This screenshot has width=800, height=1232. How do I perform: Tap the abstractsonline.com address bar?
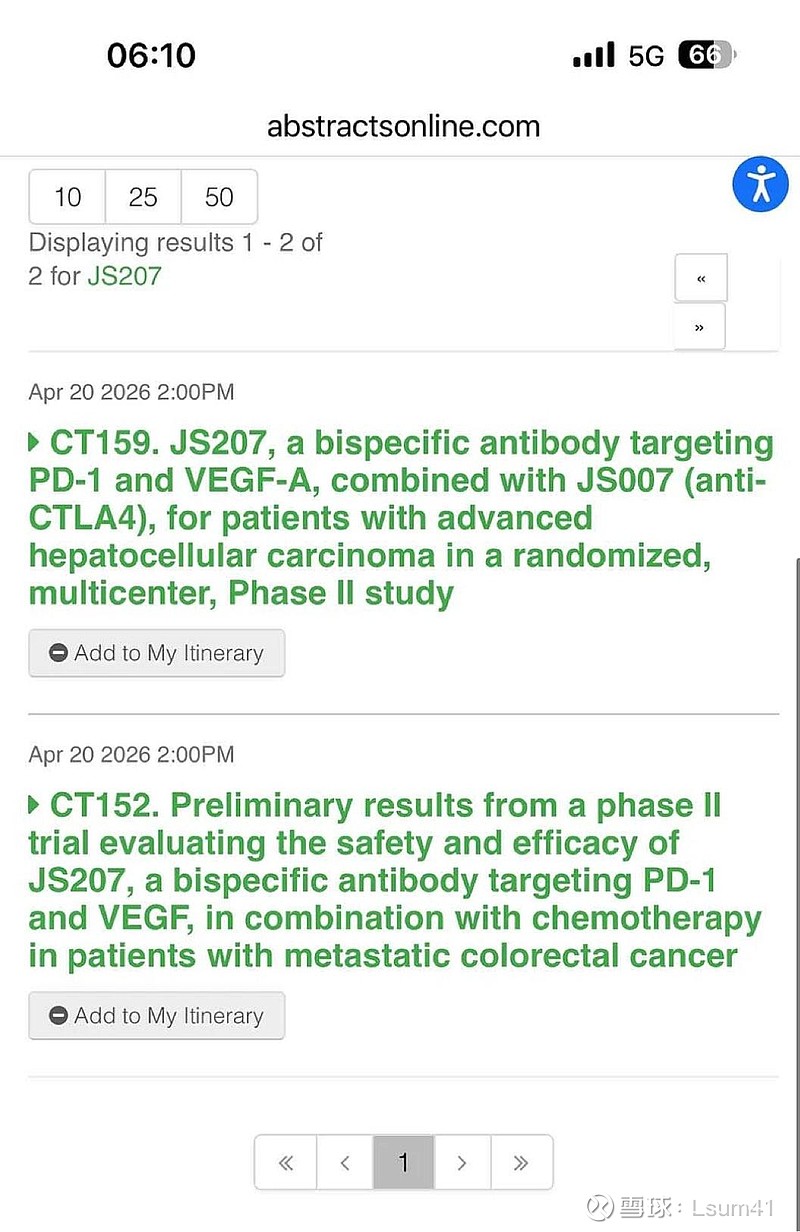403,127
